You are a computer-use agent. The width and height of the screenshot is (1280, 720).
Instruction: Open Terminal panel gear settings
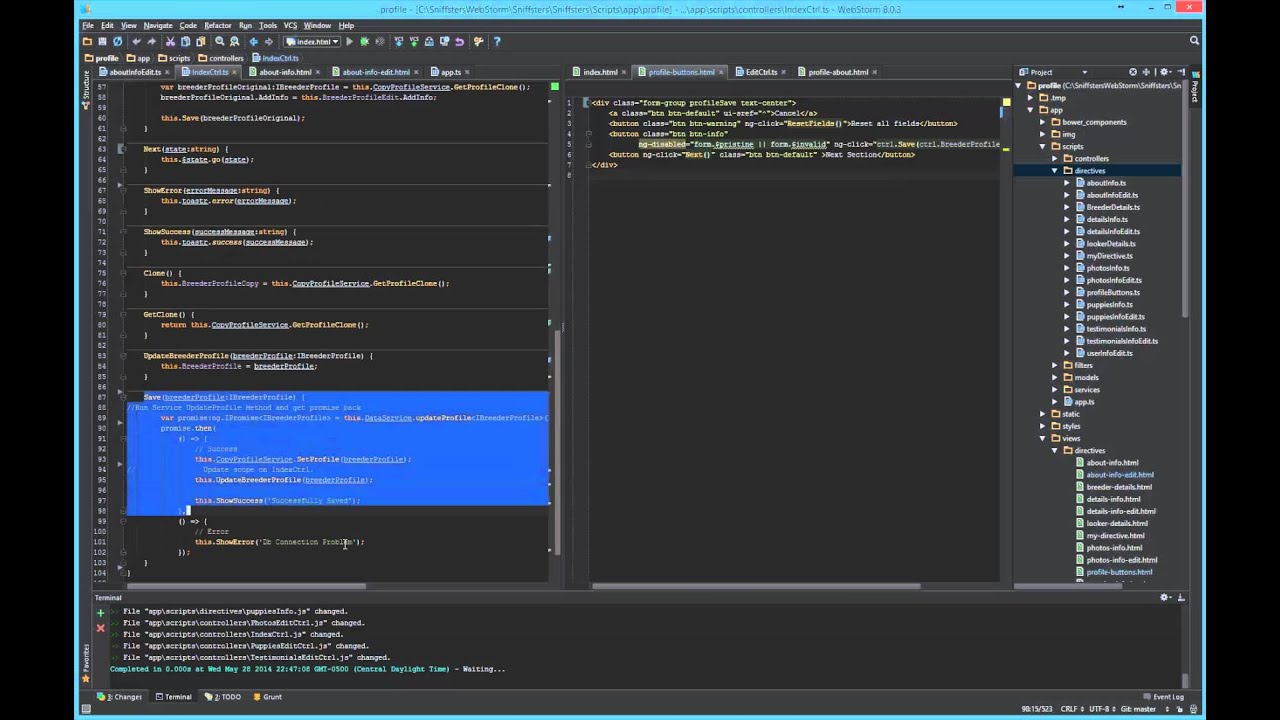1165,597
